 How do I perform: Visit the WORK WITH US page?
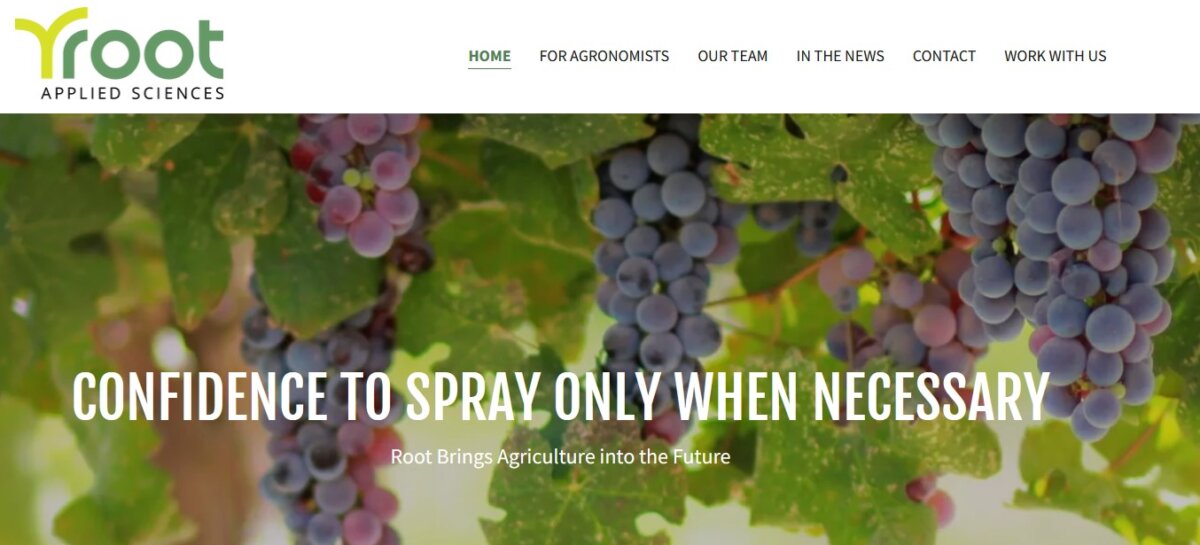pyautogui.click(x=1055, y=56)
